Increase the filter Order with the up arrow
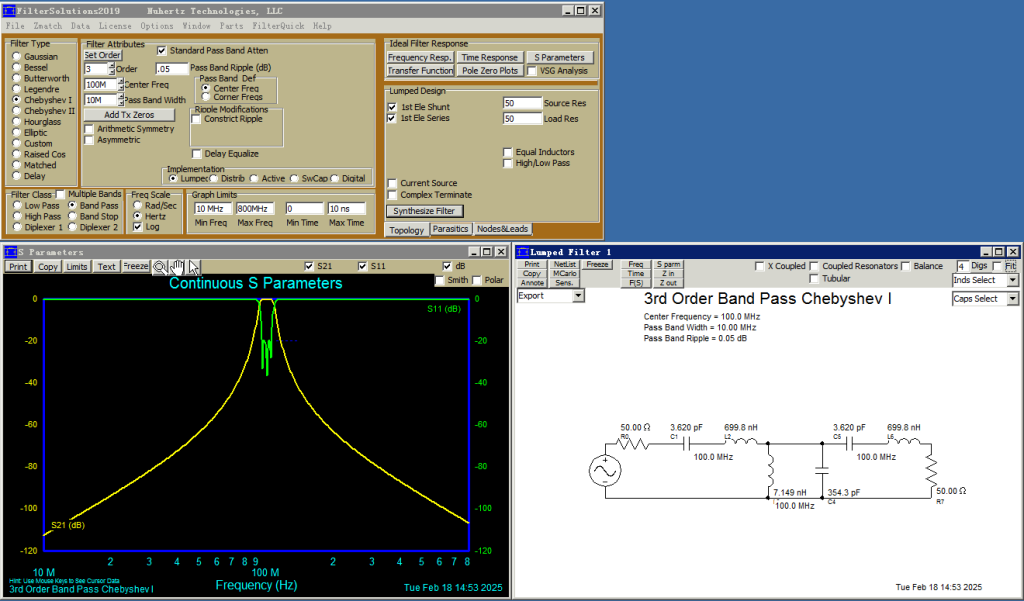This screenshot has width=1024, height=601. click(112, 65)
